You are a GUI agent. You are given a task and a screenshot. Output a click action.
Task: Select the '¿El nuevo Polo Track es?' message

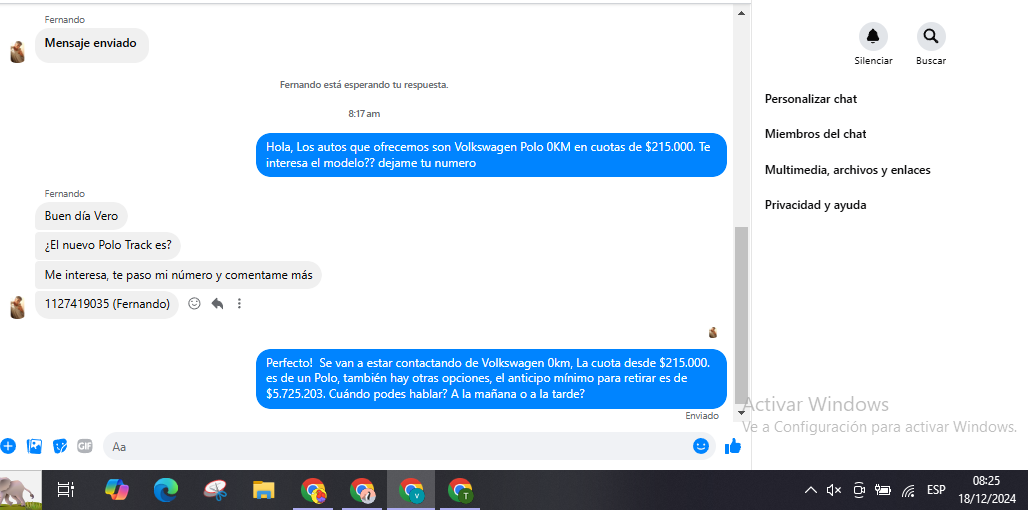tap(108, 245)
